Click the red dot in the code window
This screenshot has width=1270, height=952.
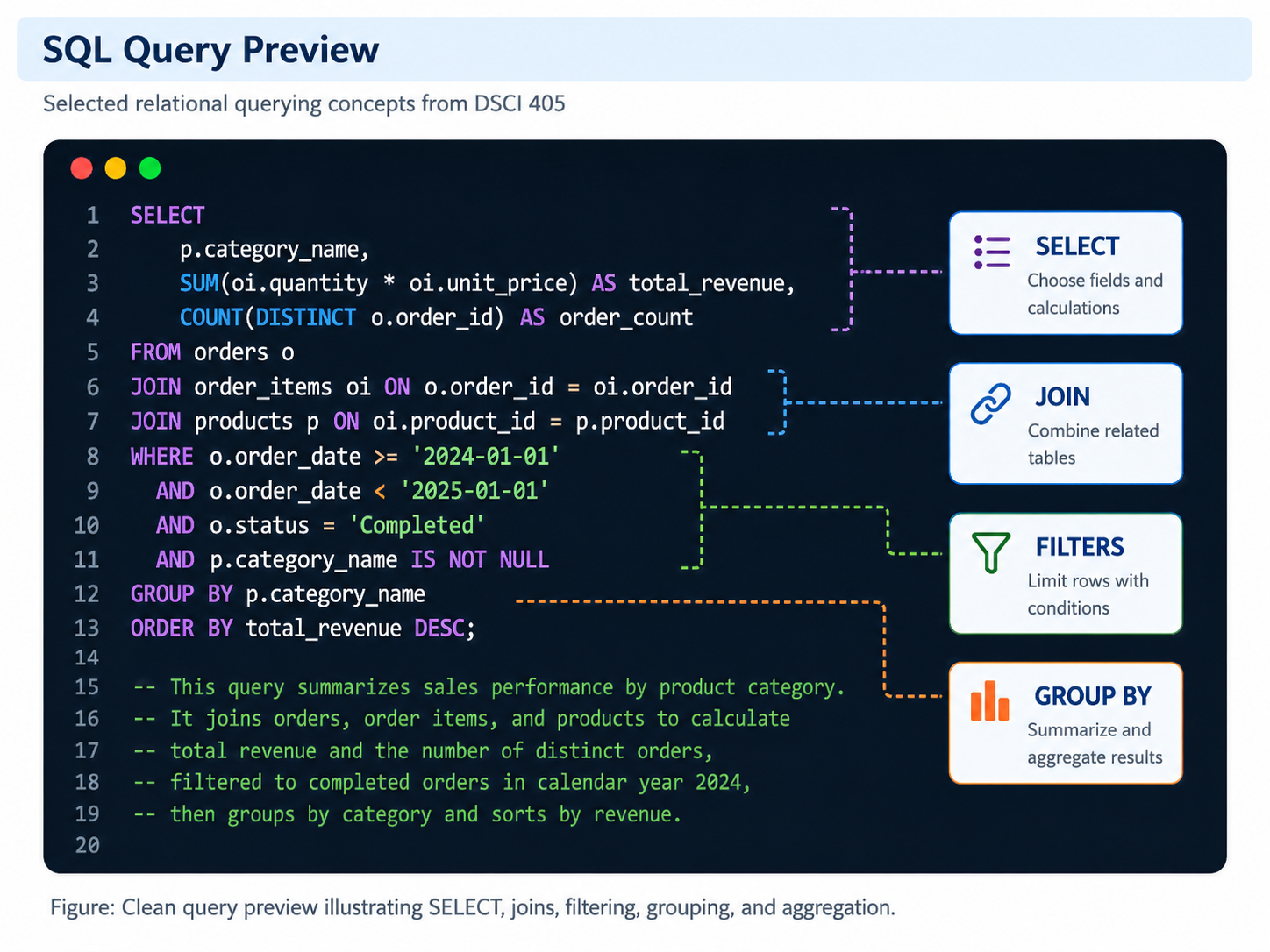click(82, 168)
